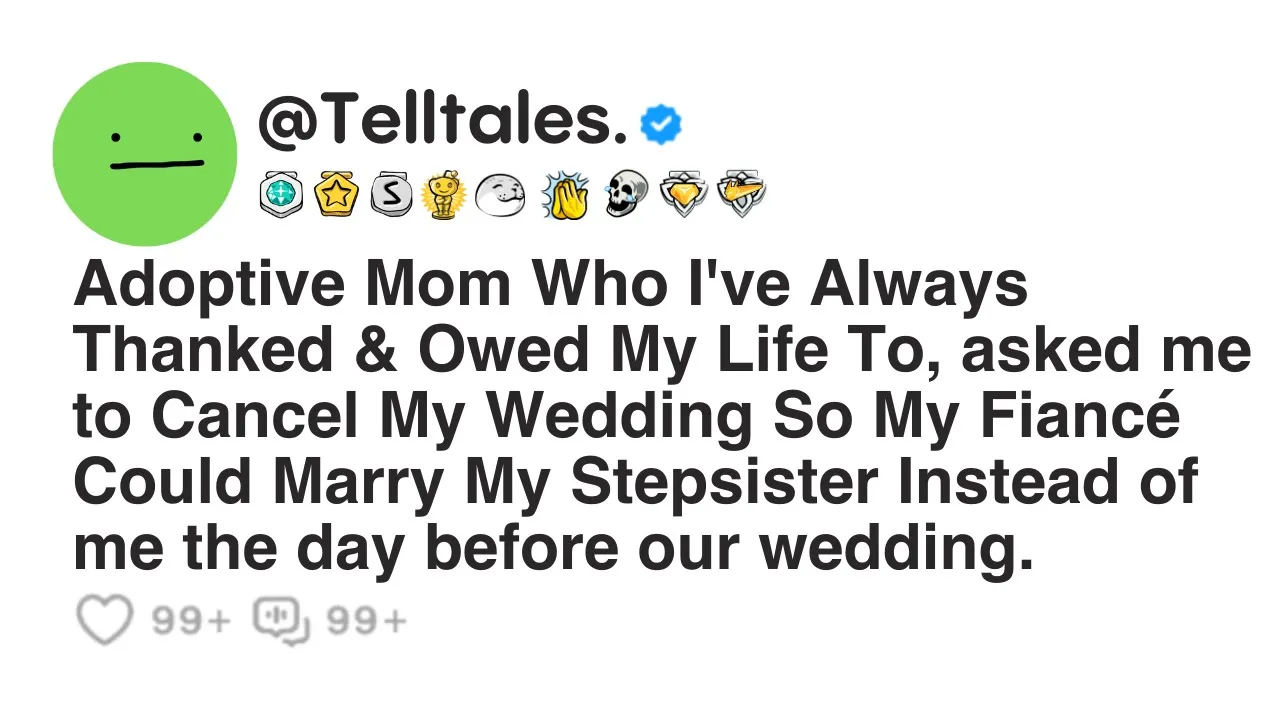Click the 99+ comments count
This screenshot has height=720, width=1280.
367,622
